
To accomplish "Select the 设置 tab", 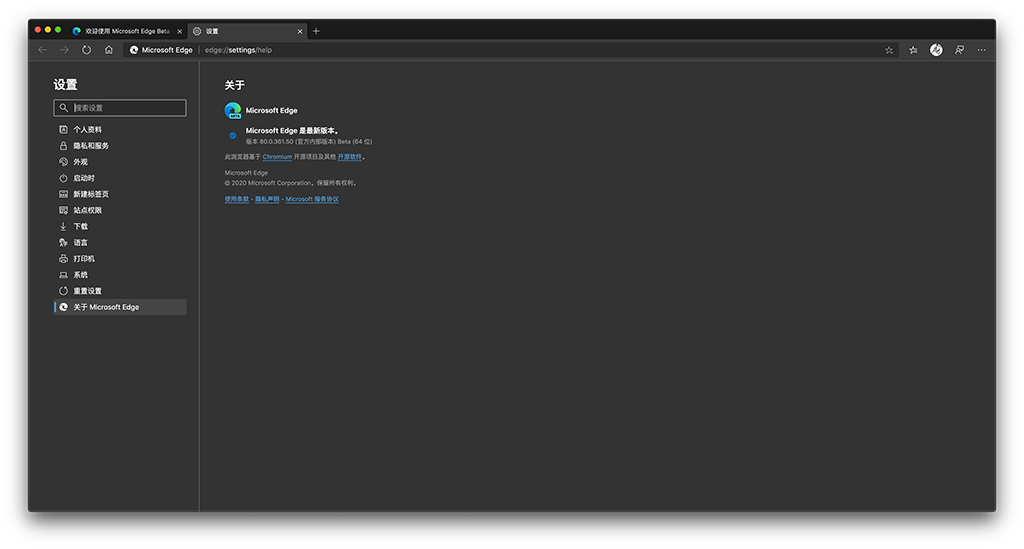I will (248, 31).
